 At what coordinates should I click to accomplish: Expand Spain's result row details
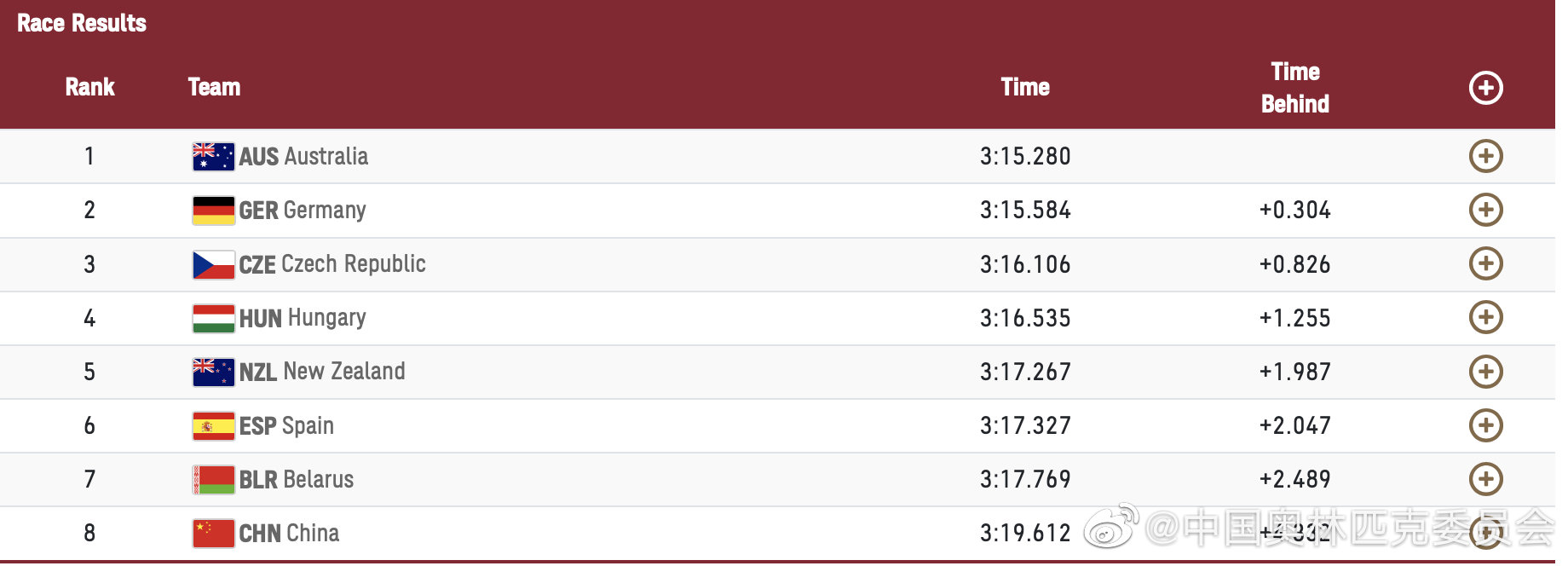1485,425
